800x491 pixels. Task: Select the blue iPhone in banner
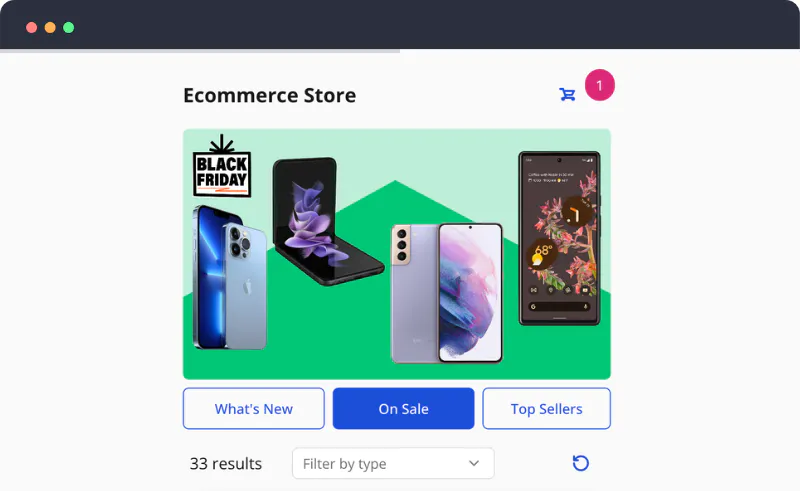(230, 278)
